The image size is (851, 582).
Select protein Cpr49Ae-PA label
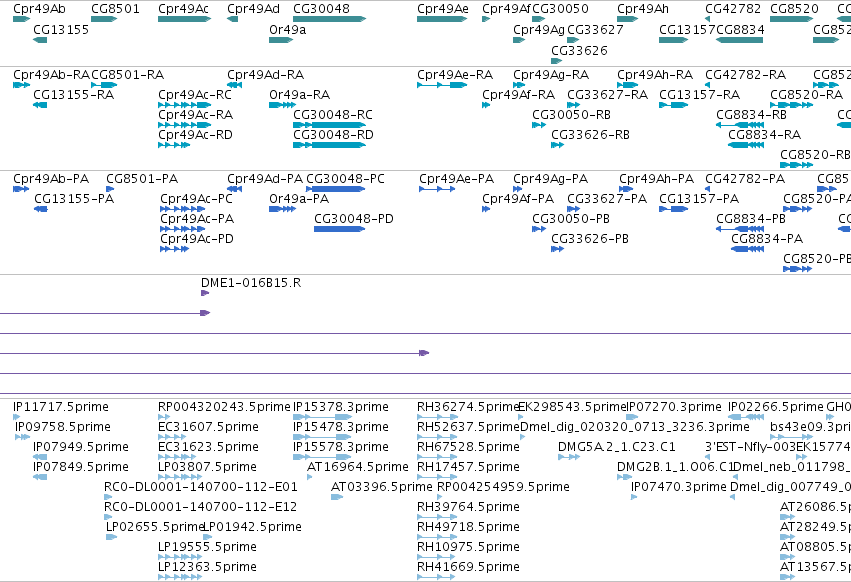pos(456,179)
